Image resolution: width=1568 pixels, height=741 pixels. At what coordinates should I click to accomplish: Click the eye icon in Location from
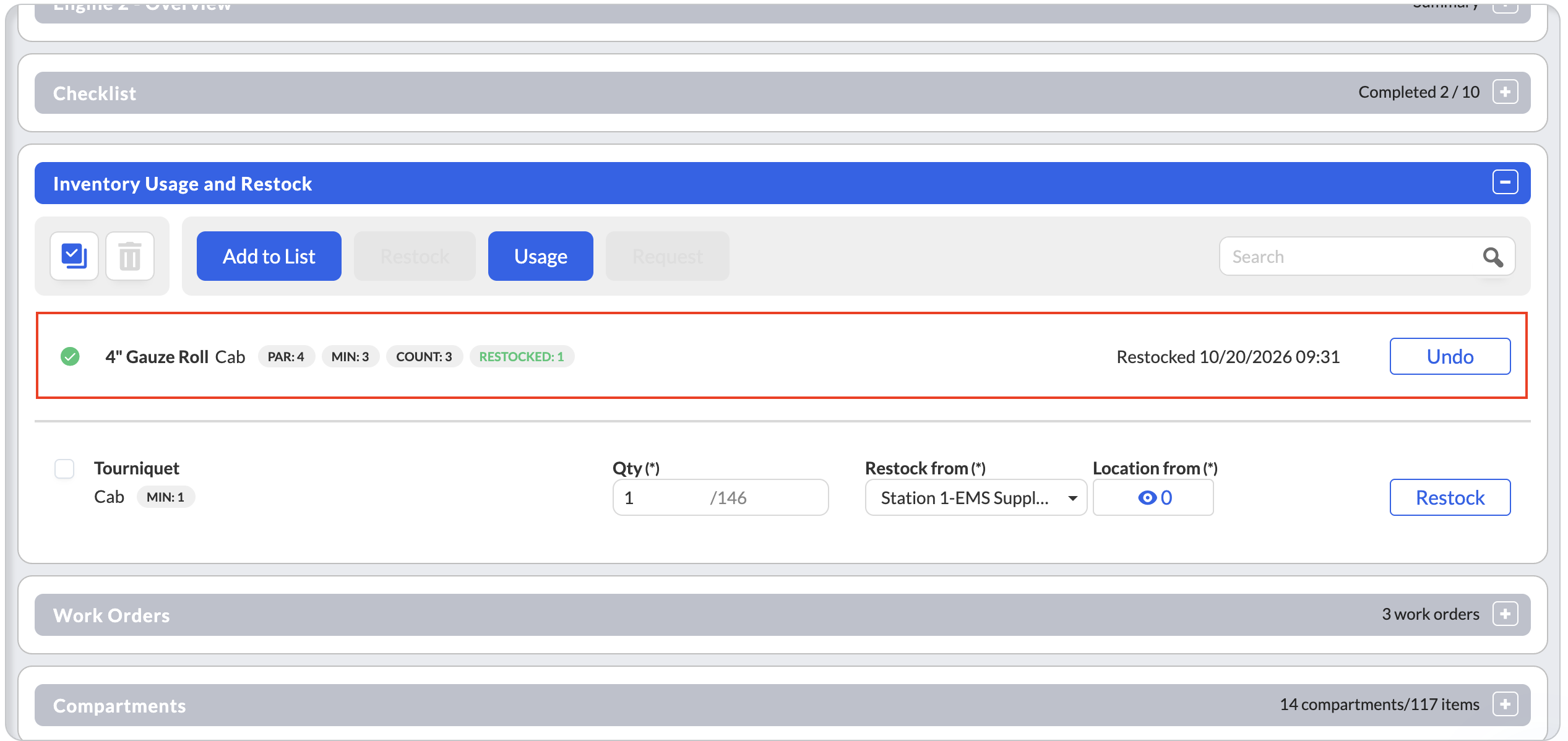coord(1147,498)
